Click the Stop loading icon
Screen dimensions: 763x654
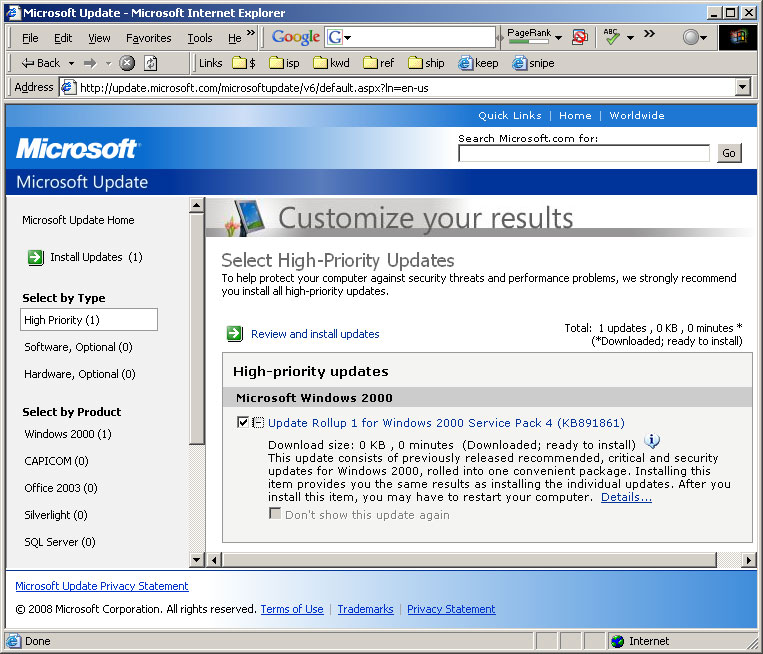click(x=127, y=63)
